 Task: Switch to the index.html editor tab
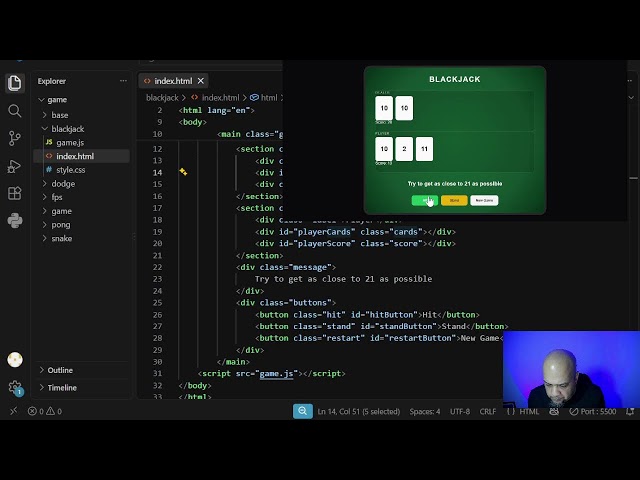[173, 81]
